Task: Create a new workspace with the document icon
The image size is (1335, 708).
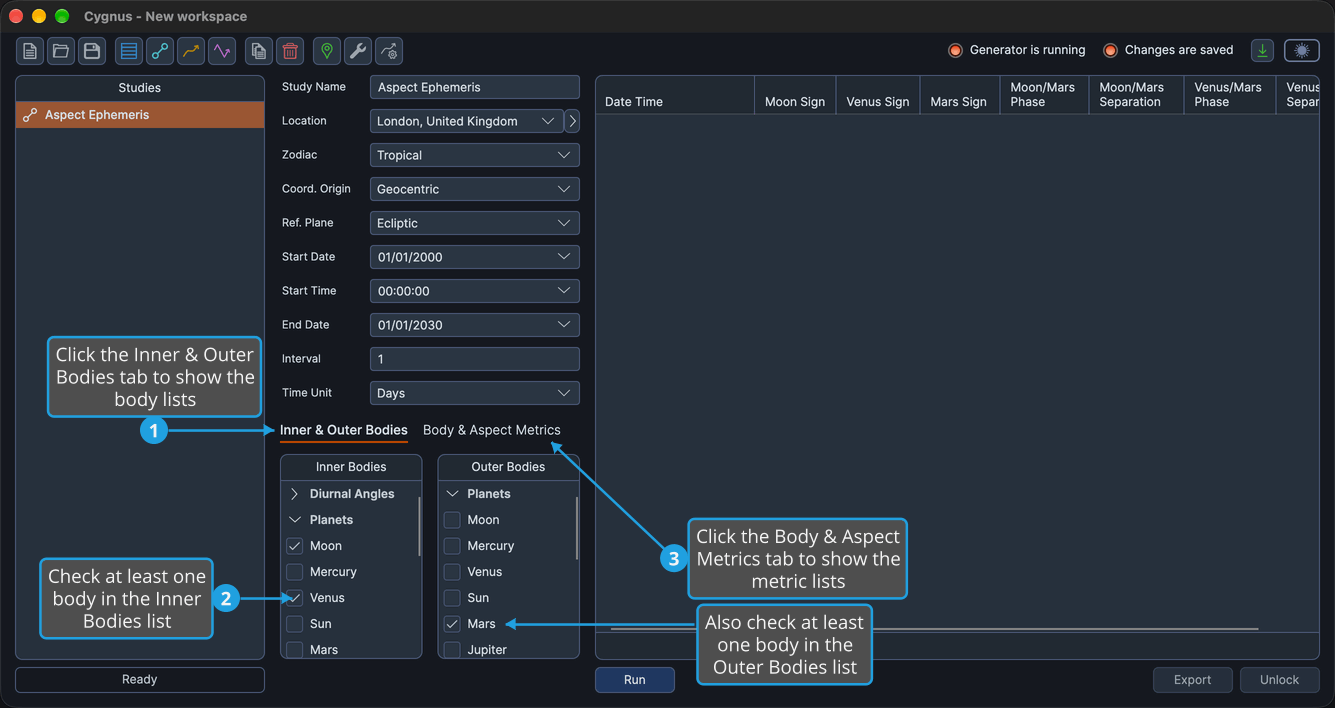Action: pos(30,51)
